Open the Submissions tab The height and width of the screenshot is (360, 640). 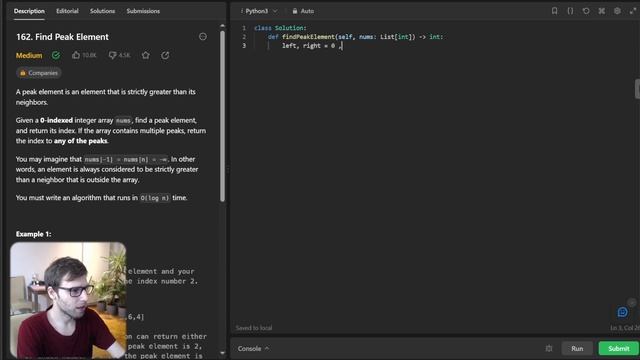coord(143,11)
